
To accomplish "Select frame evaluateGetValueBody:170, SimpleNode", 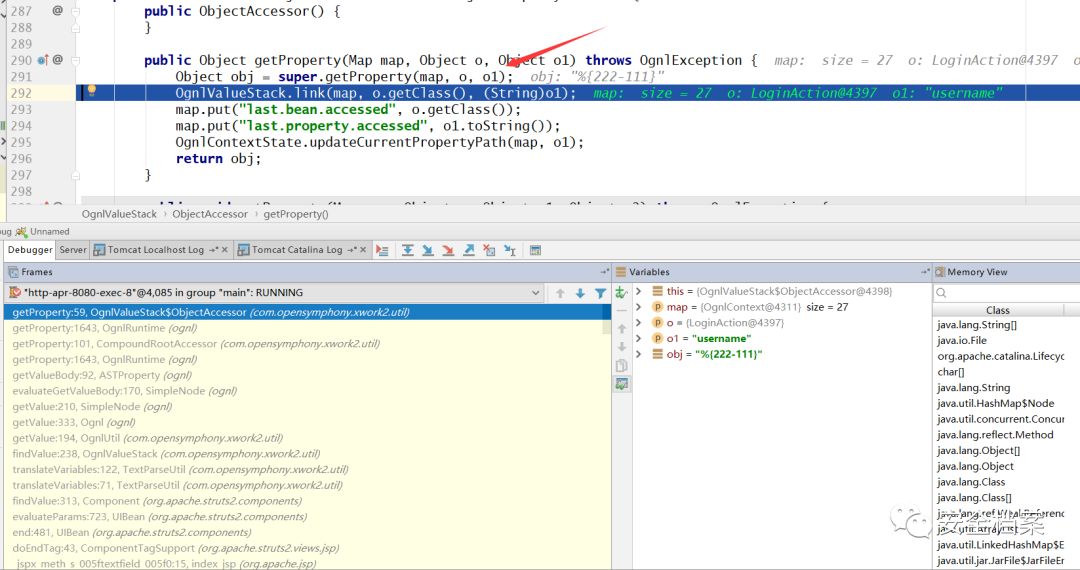I will tap(307, 391).
